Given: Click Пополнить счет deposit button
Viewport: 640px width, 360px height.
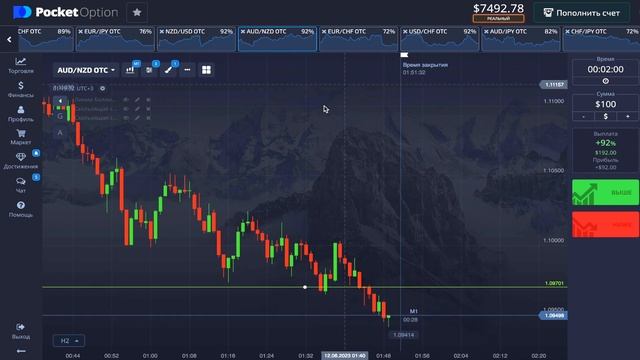Looking at the screenshot, I should pyautogui.click(x=582, y=13).
